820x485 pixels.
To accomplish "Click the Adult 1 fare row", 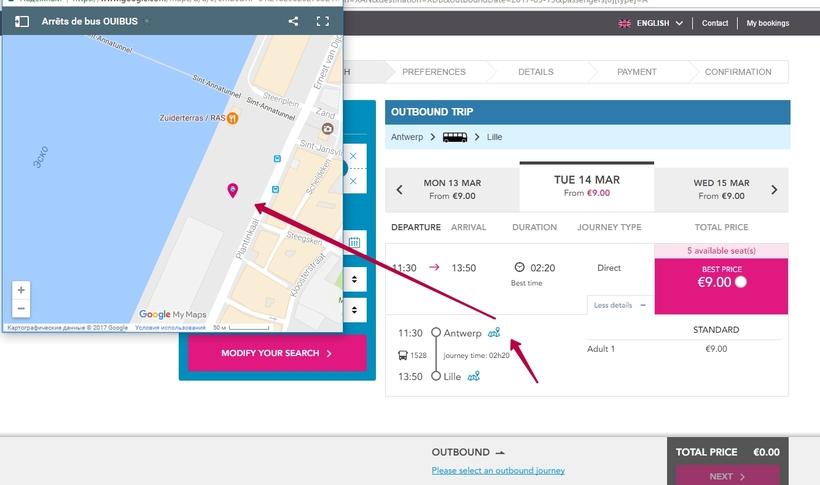I will coord(684,349).
